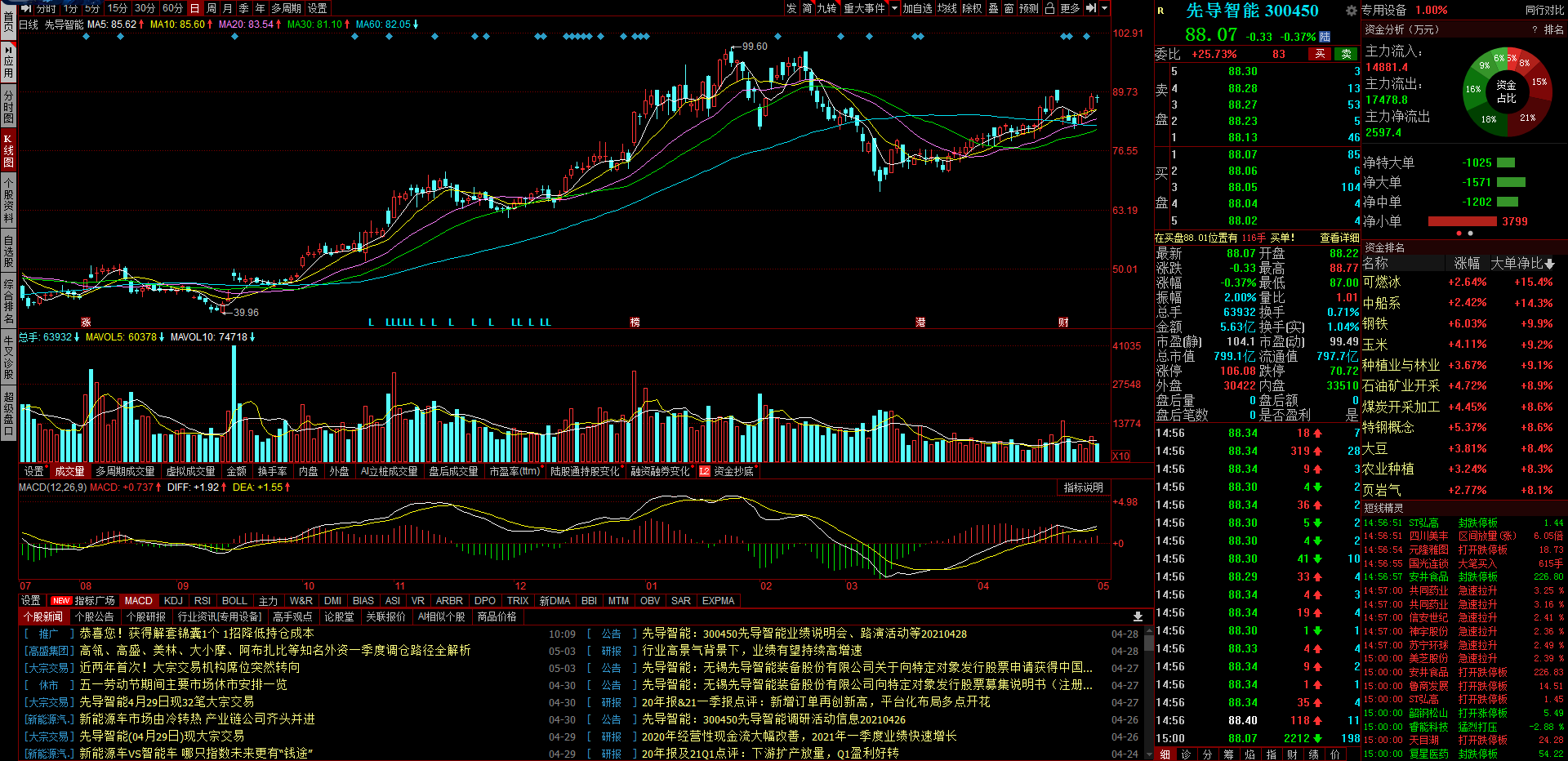
Task: Click 查看详细 link under order book
Action: (x=1339, y=238)
